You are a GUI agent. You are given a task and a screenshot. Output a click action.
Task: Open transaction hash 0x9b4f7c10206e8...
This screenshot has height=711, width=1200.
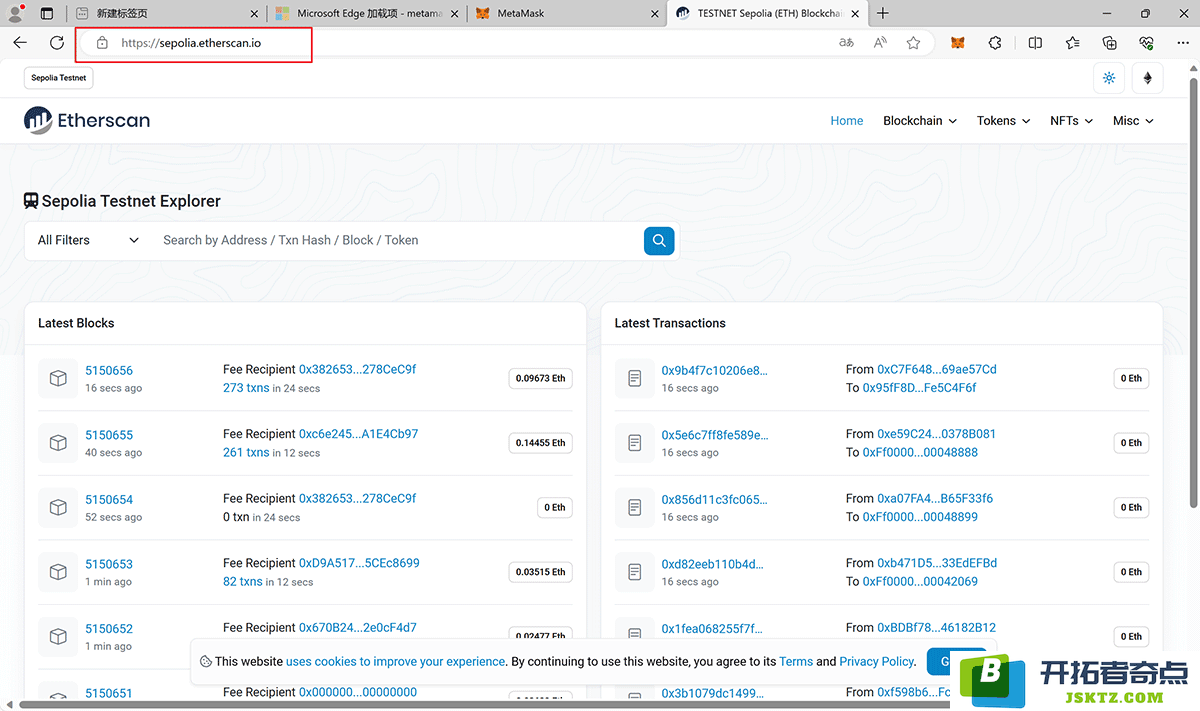pos(715,370)
